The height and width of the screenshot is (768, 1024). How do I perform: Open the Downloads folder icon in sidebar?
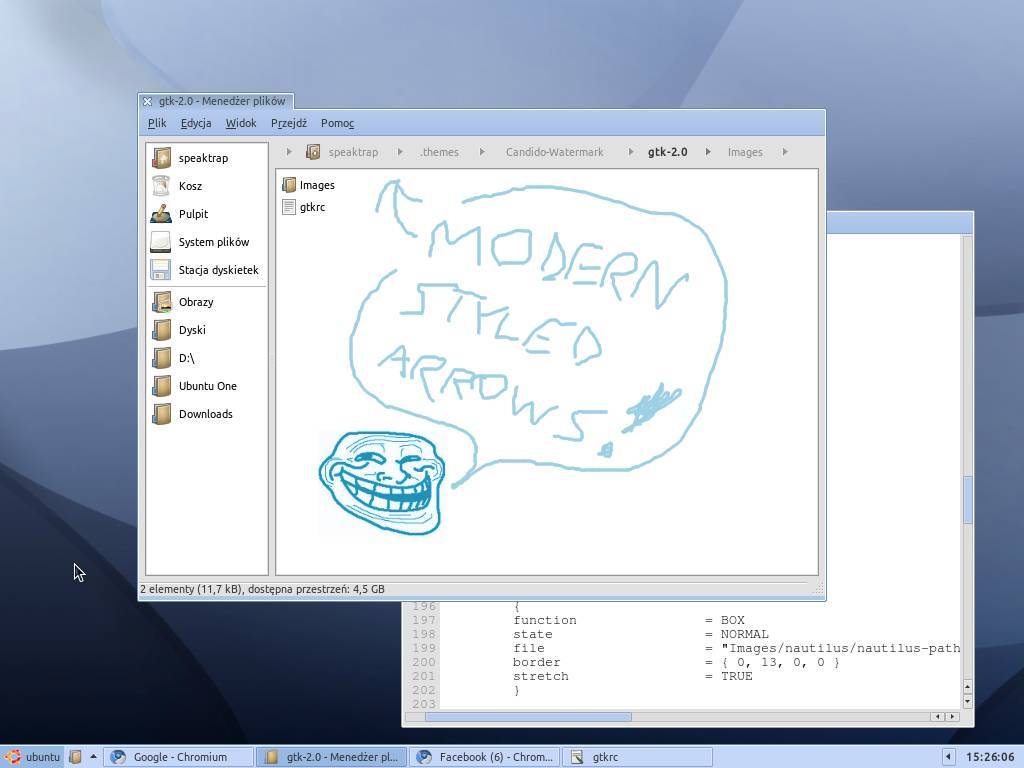[161, 415]
